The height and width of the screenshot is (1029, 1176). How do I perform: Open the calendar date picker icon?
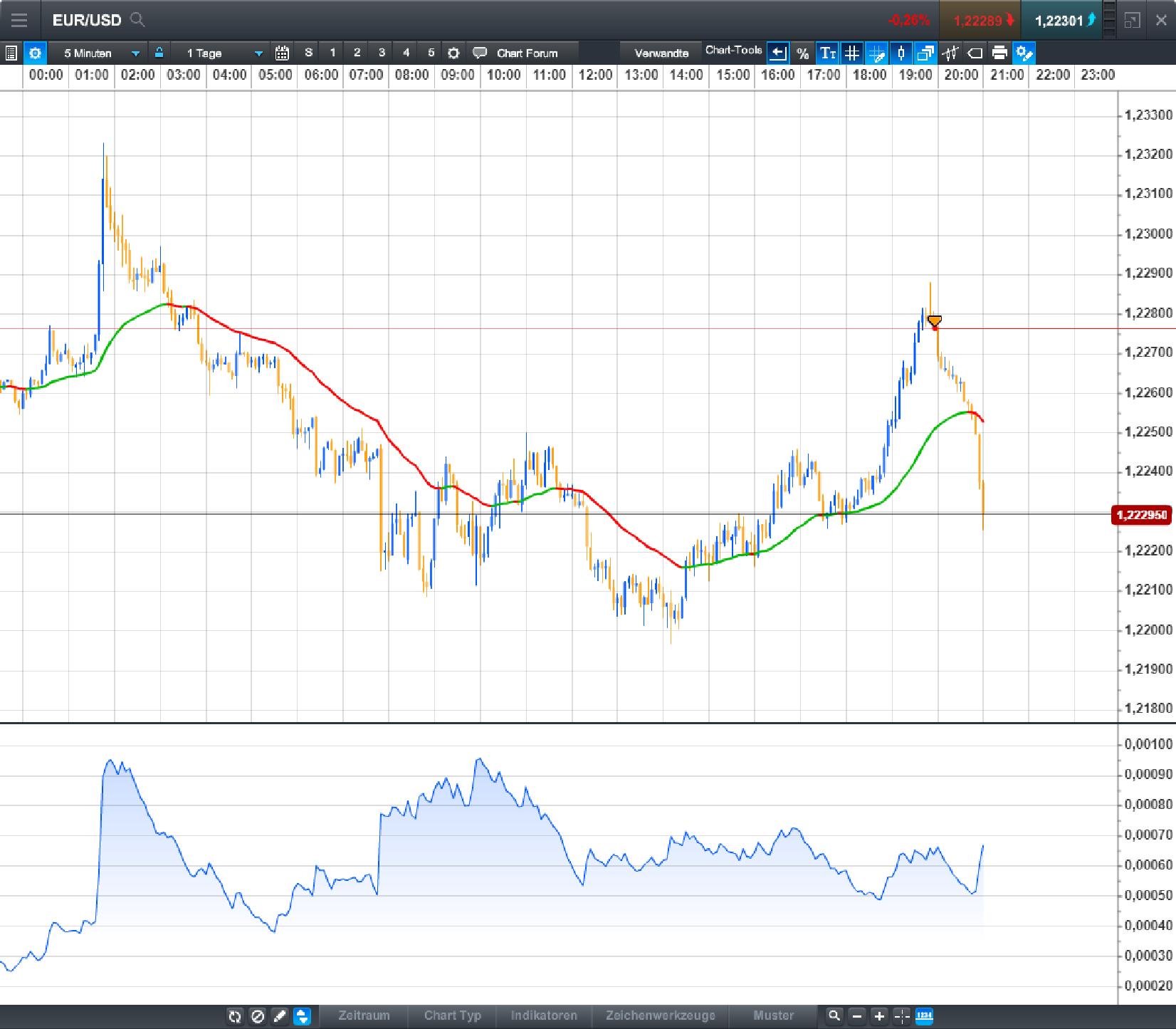click(282, 53)
